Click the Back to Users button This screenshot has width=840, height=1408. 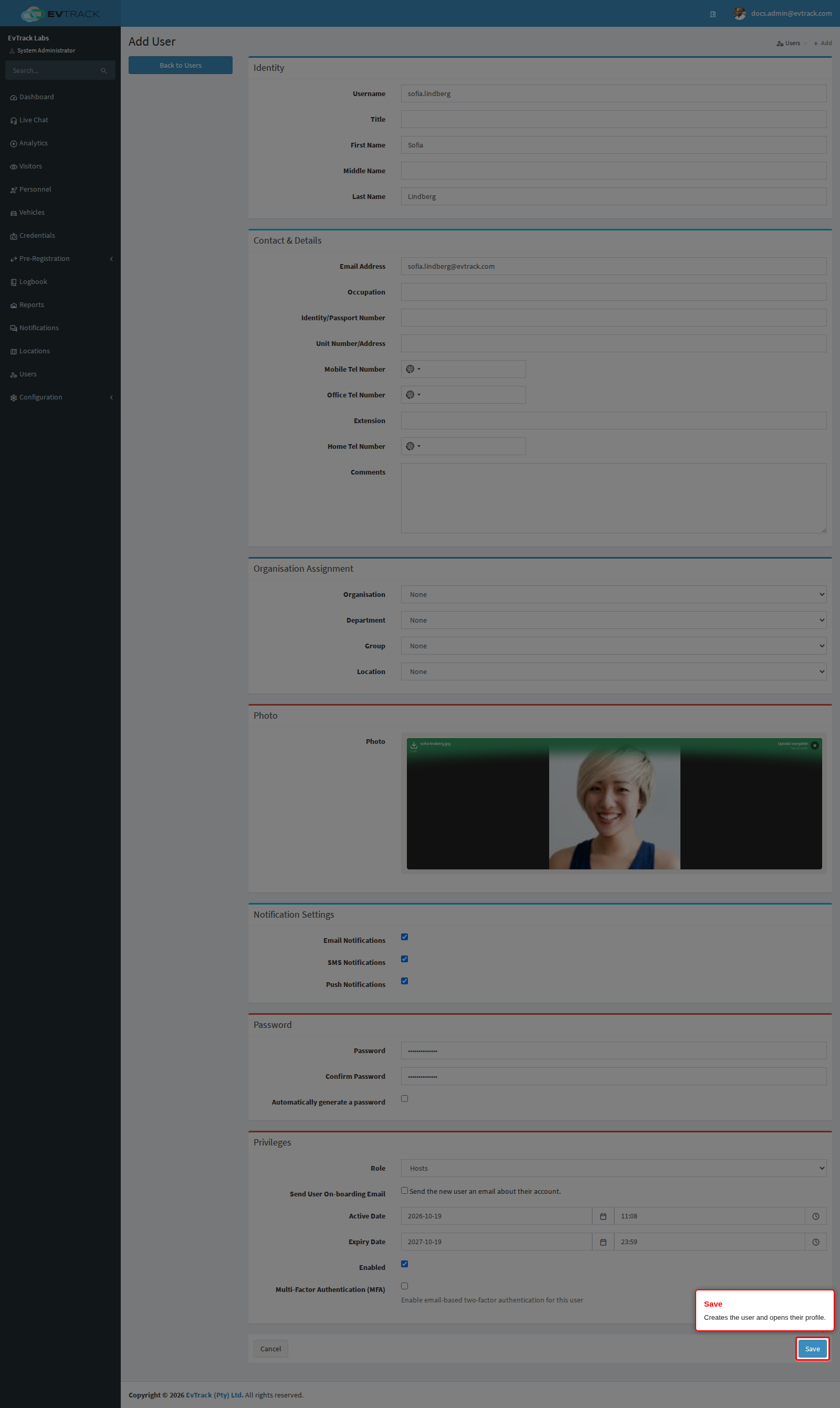[x=181, y=65]
